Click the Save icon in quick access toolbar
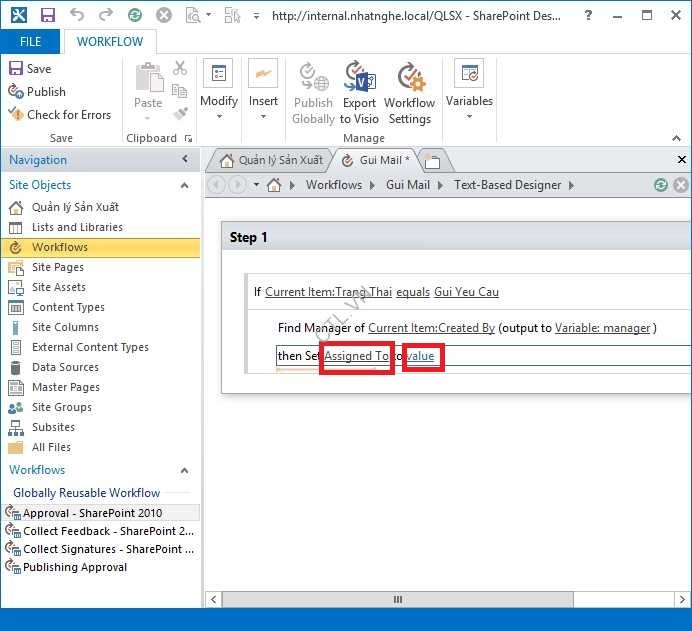Image resolution: width=692 pixels, height=631 pixels. 47,15
